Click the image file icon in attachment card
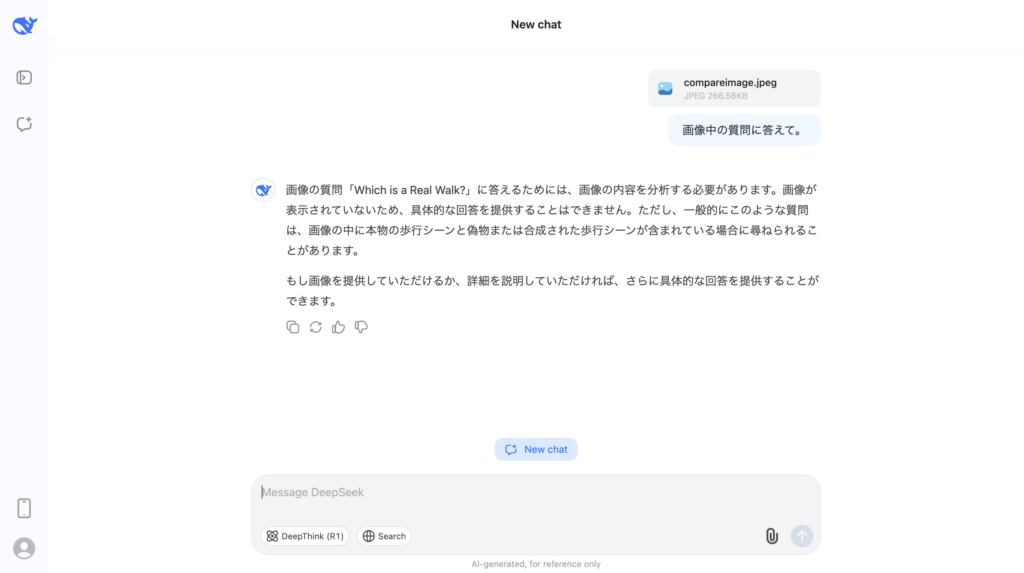This screenshot has width=1024, height=573. 665,88
